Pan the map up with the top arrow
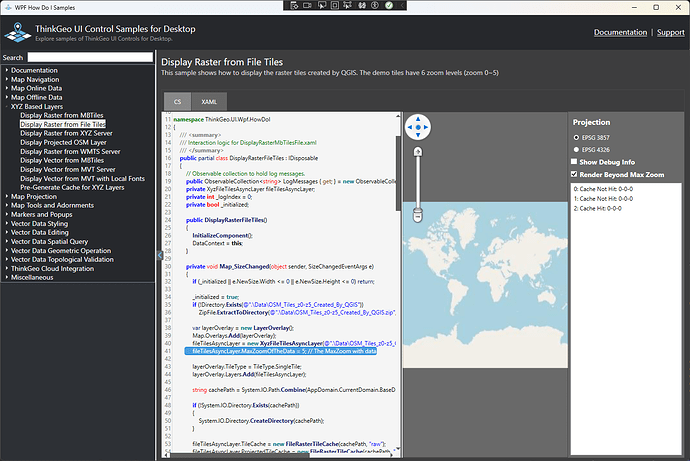The height and width of the screenshot is (461, 690). pyautogui.click(x=418, y=119)
